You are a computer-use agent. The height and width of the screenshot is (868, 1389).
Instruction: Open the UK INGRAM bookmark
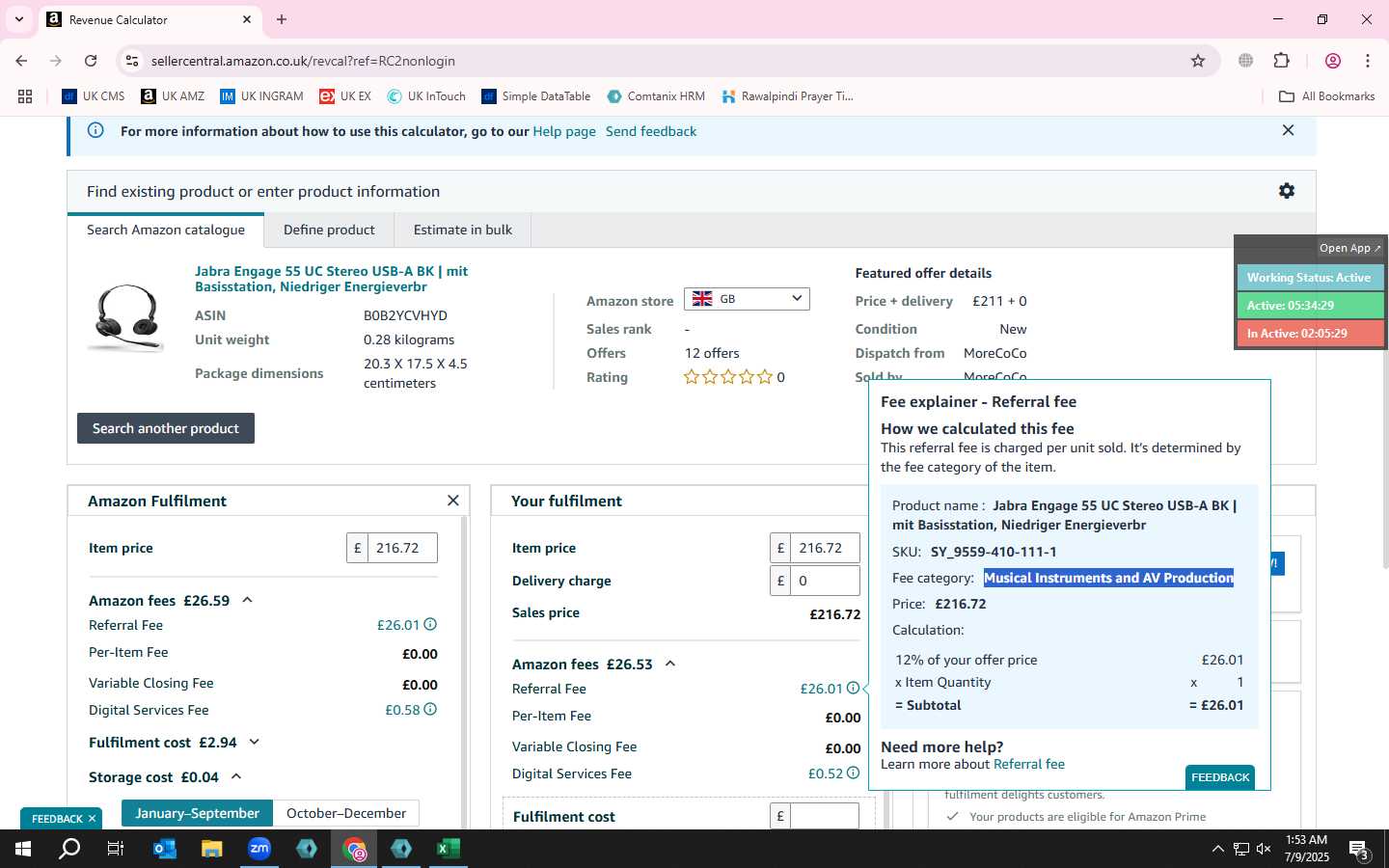click(x=261, y=96)
